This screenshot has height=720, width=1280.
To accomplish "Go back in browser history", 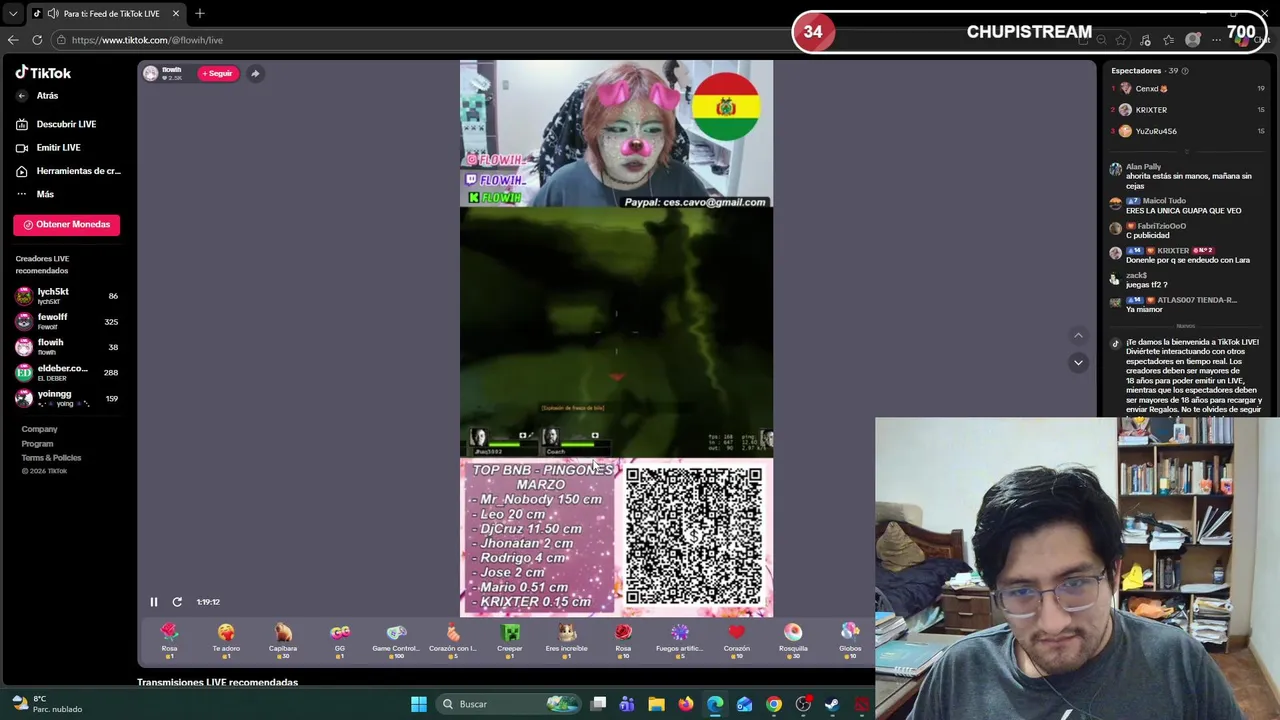I will point(13,40).
